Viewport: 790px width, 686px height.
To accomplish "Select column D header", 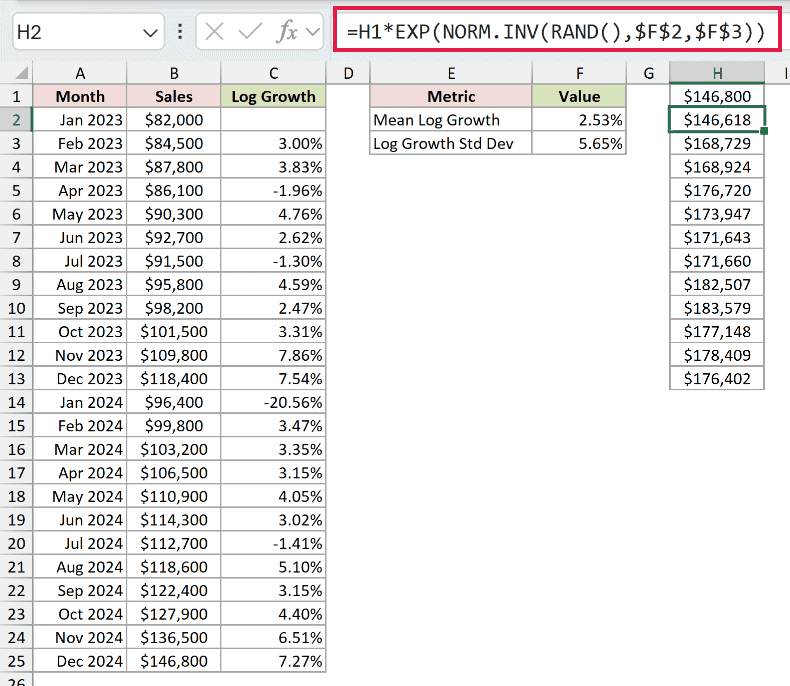I will click(348, 73).
